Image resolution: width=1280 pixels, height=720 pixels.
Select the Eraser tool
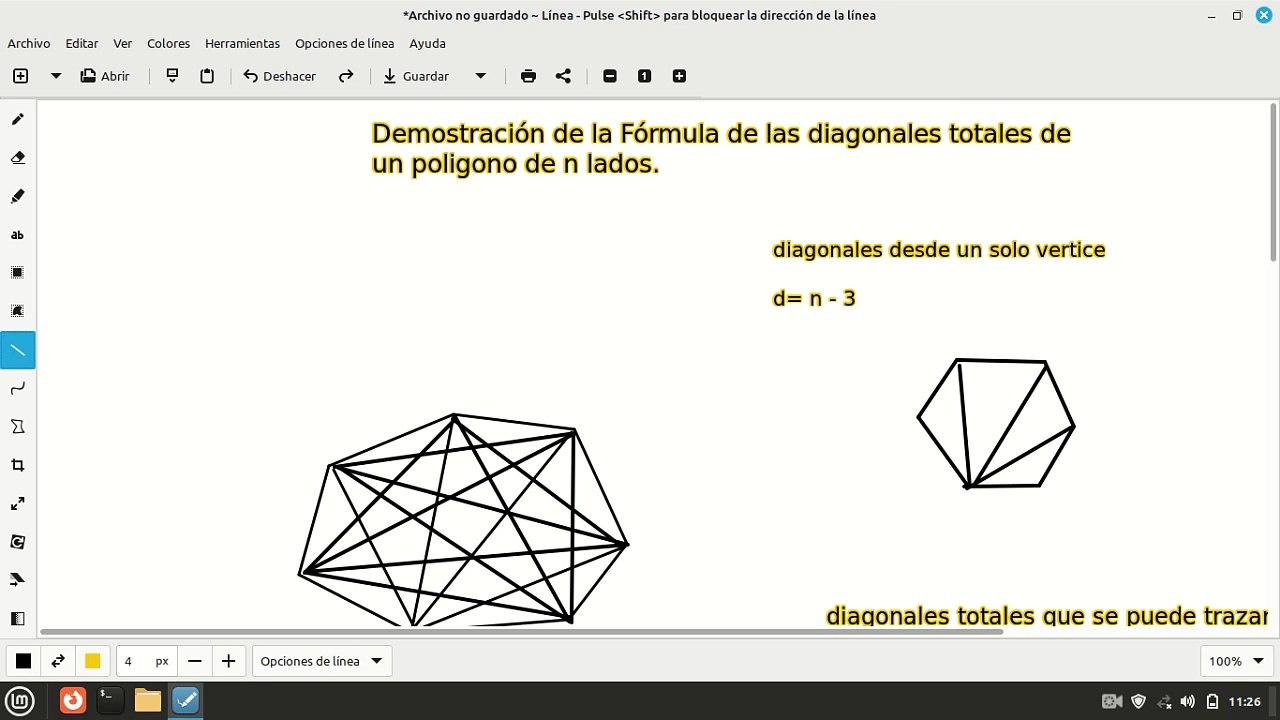coord(17,158)
